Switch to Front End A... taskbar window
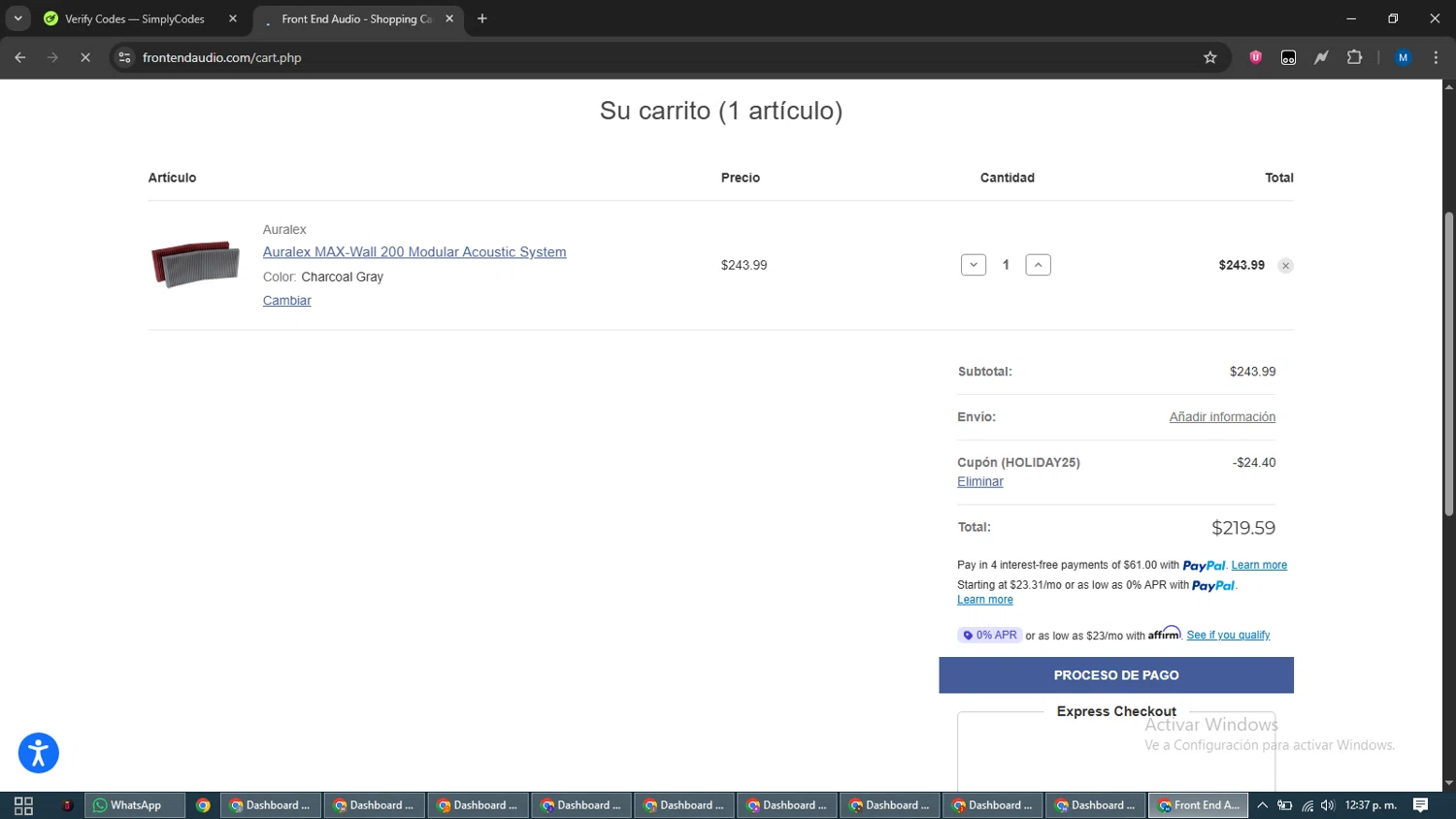Image resolution: width=1456 pixels, height=819 pixels. coord(1198,805)
